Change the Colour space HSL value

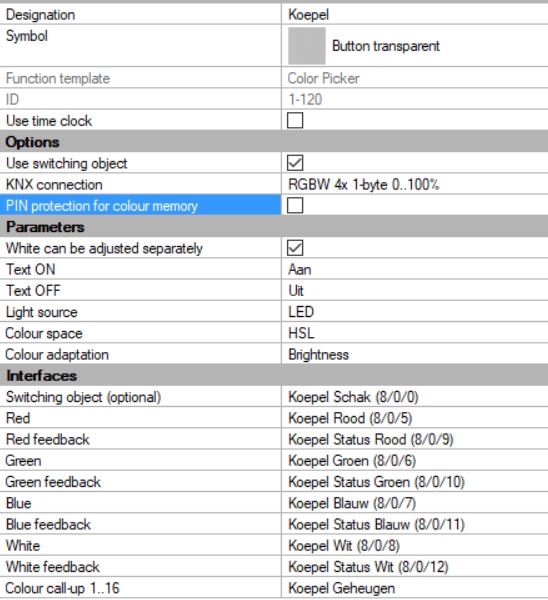pos(415,333)
